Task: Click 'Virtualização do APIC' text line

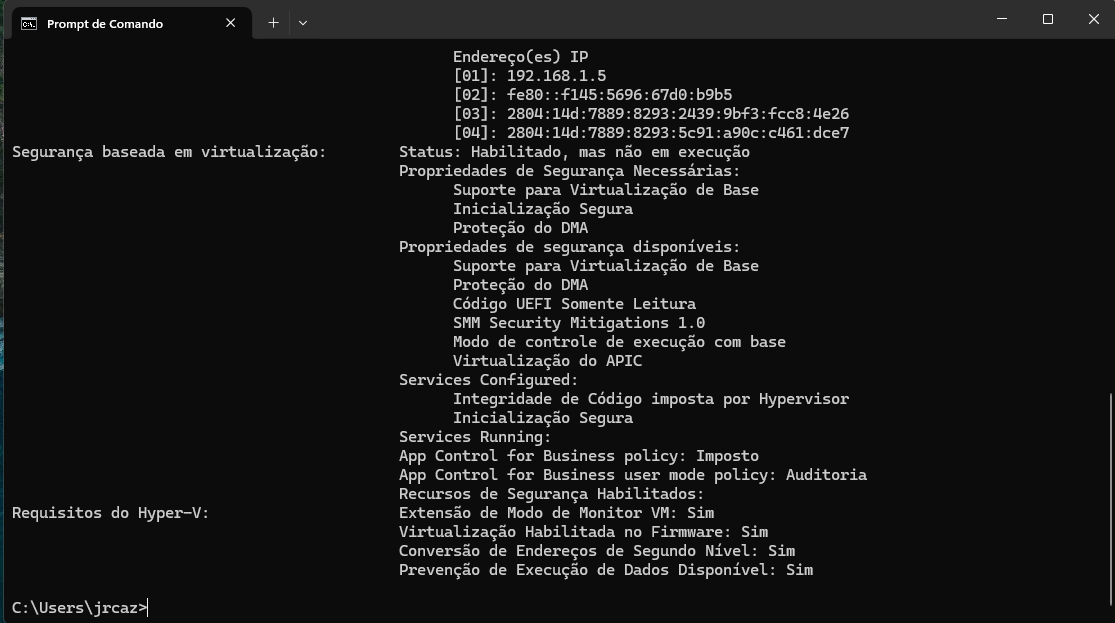Action: click(548, 361)
